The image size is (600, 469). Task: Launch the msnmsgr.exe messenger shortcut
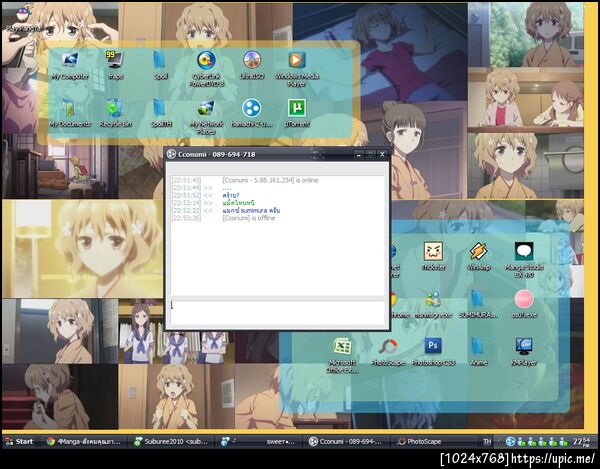point(433,305)
